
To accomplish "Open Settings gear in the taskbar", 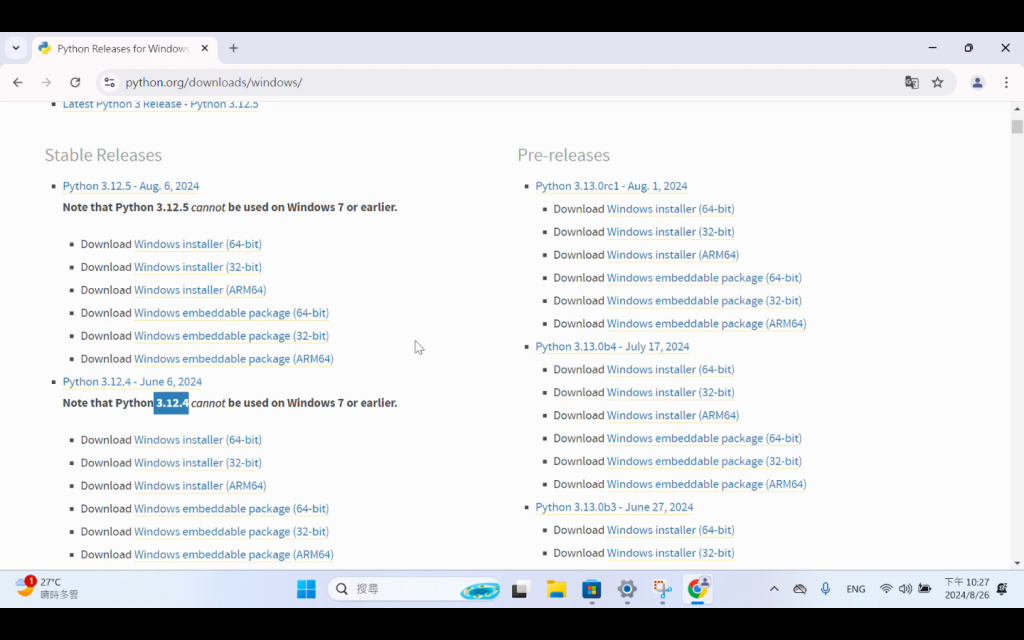I will point(627,589).
